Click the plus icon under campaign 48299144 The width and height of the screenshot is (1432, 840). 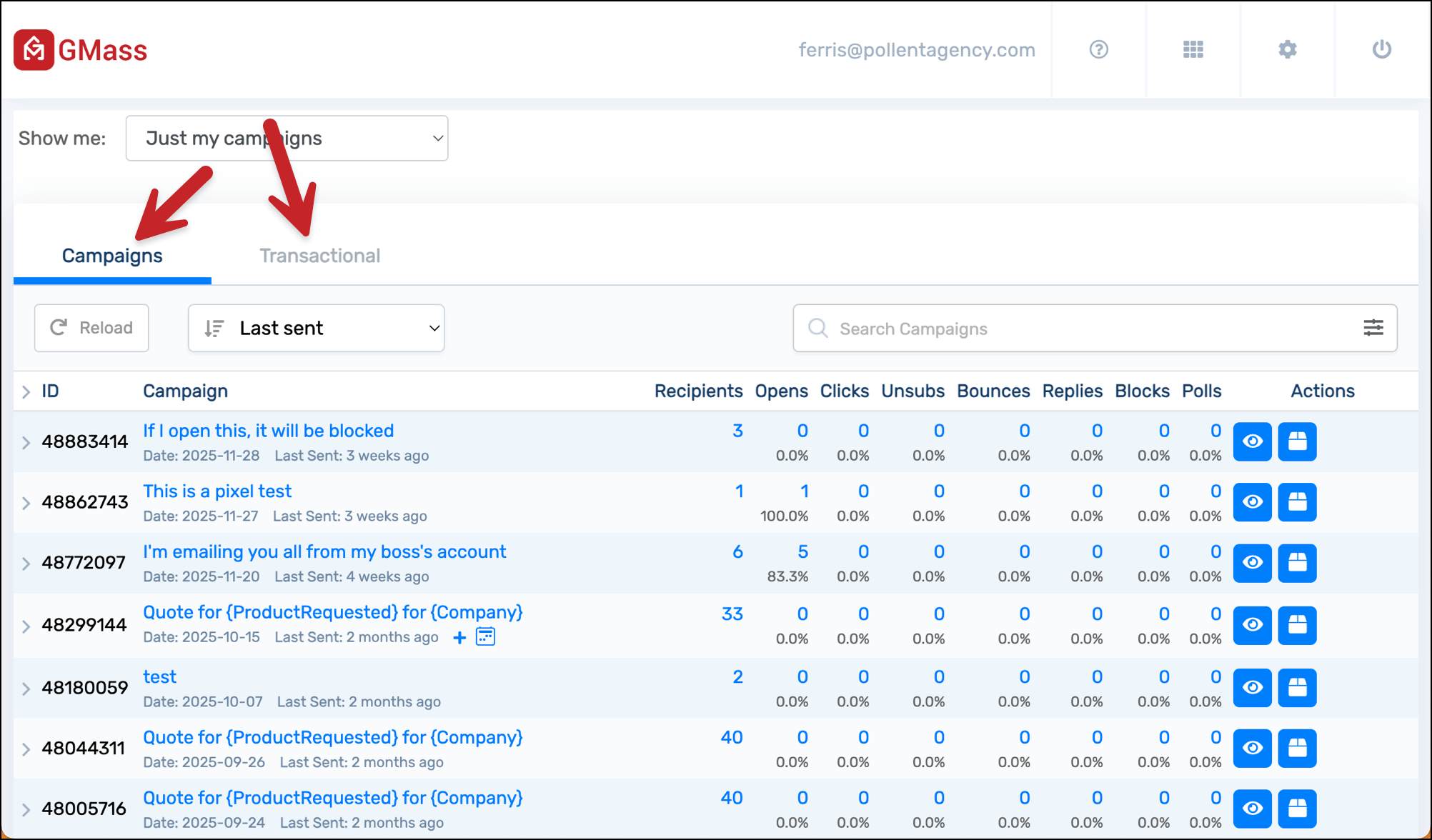point(459,637)
